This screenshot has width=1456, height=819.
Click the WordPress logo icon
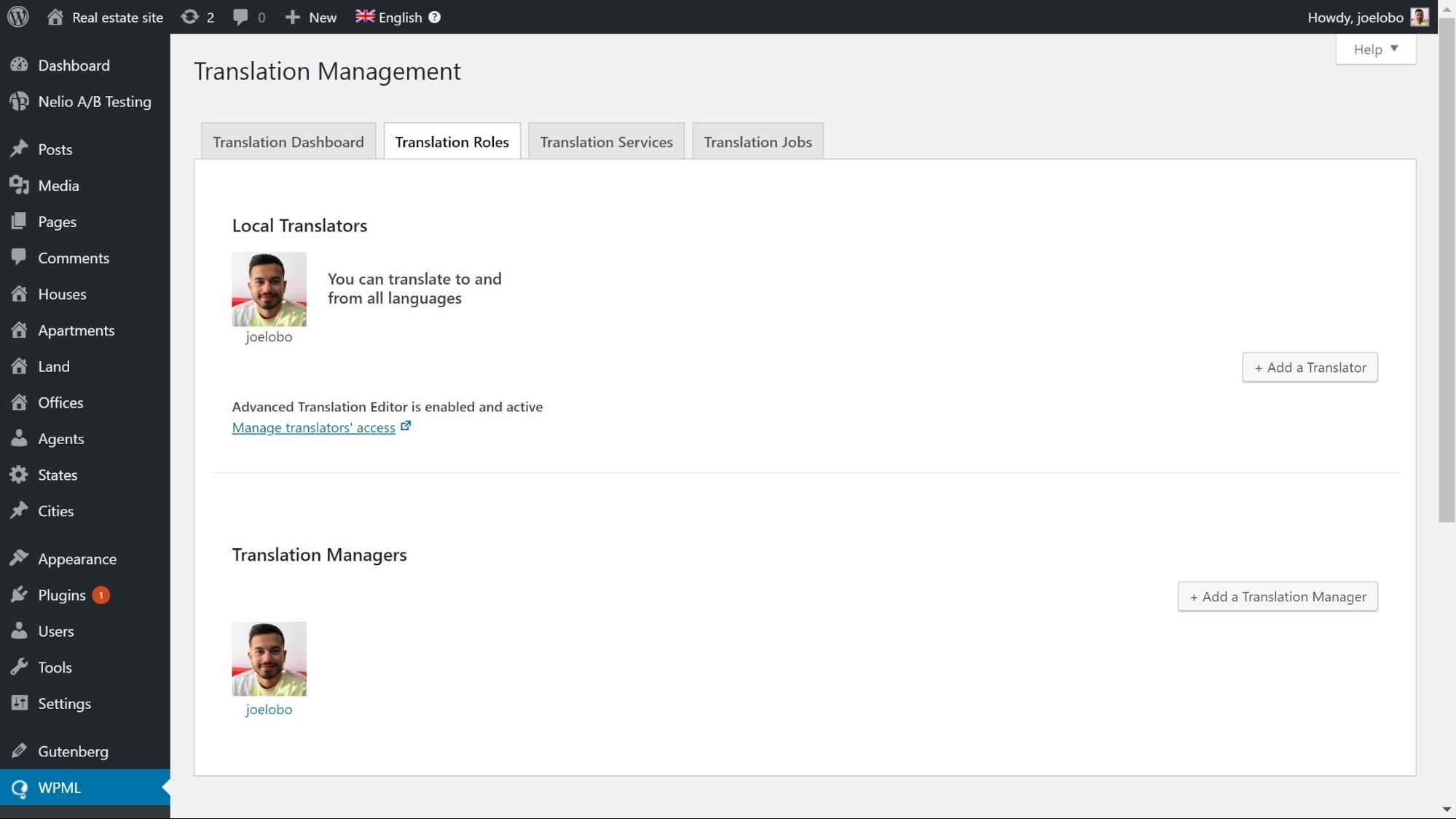click(x=17, y=17)
